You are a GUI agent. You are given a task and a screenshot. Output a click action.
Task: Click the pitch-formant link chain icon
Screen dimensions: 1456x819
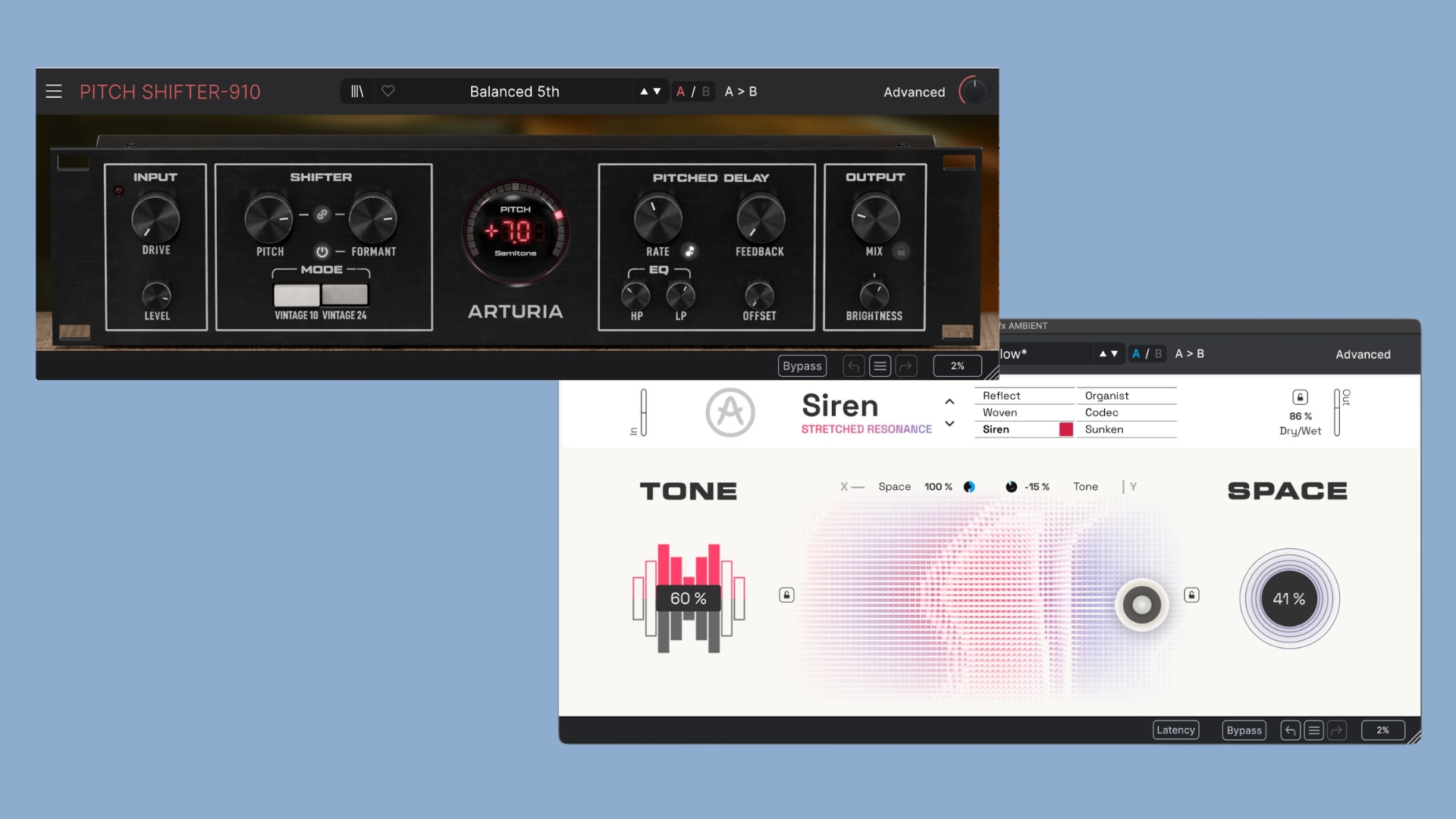322,215
